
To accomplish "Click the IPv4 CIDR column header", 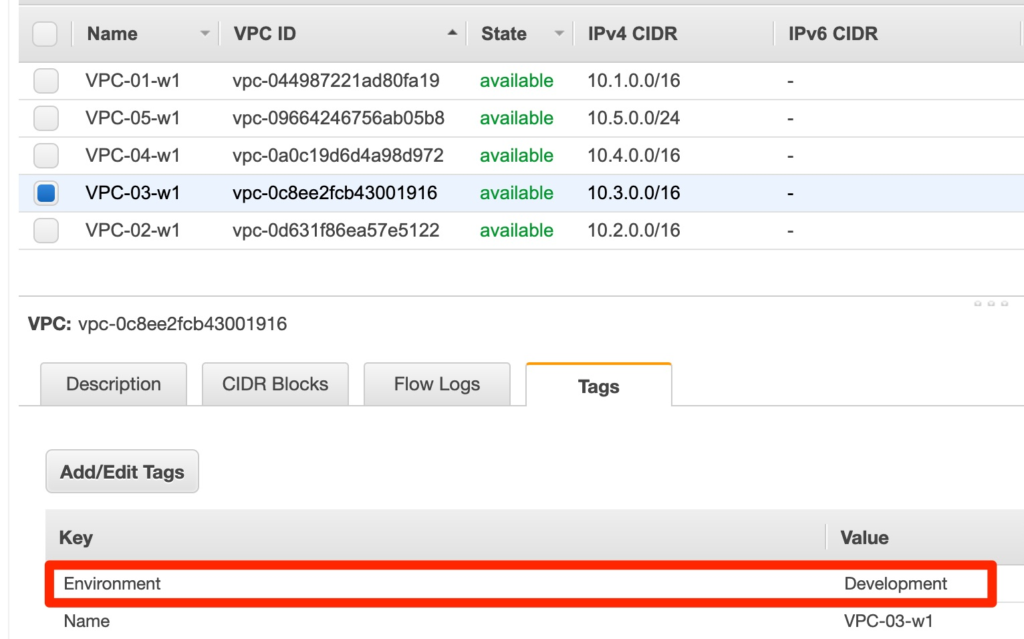I will point(632,34).
